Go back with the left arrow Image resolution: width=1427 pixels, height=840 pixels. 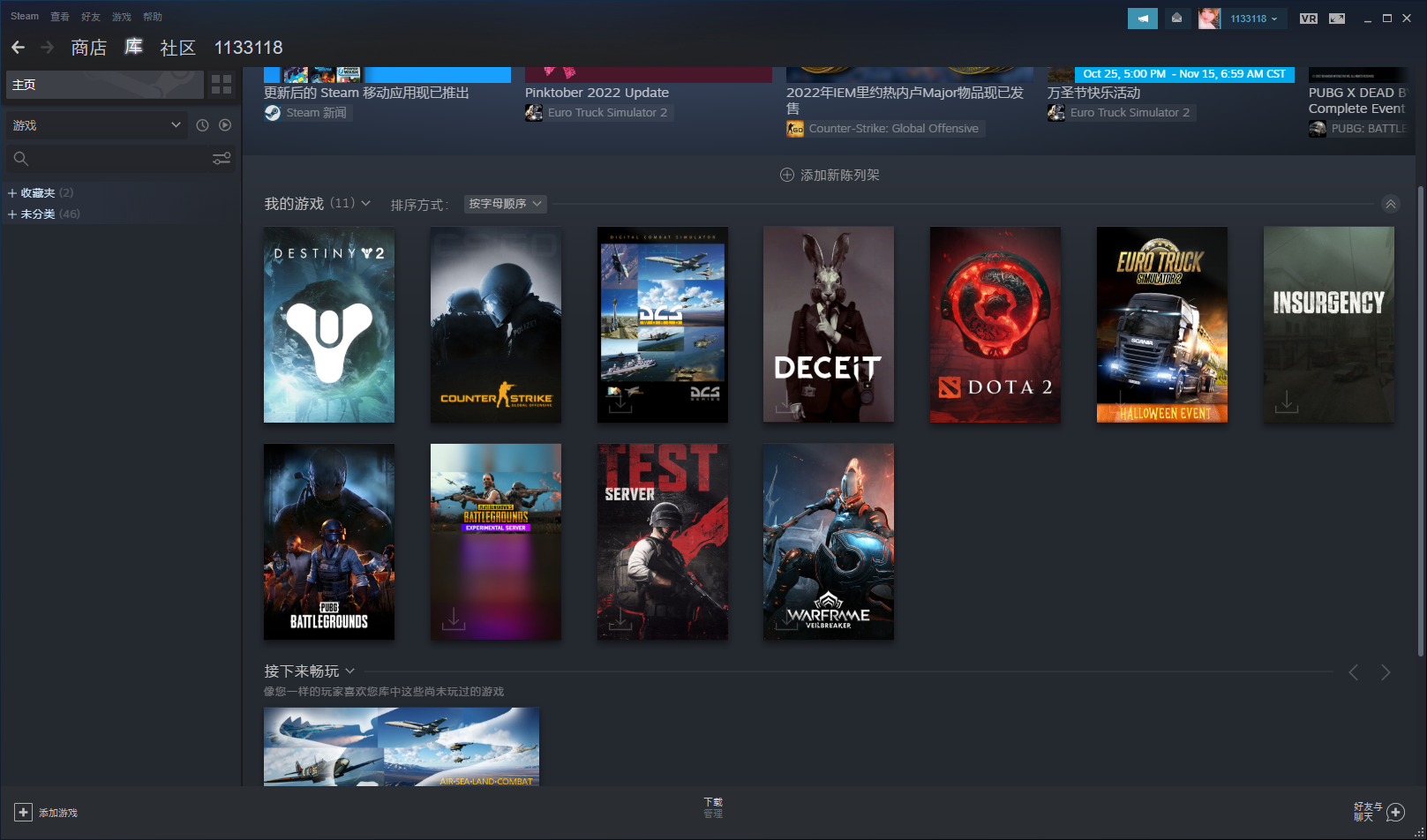pos(18,47)
